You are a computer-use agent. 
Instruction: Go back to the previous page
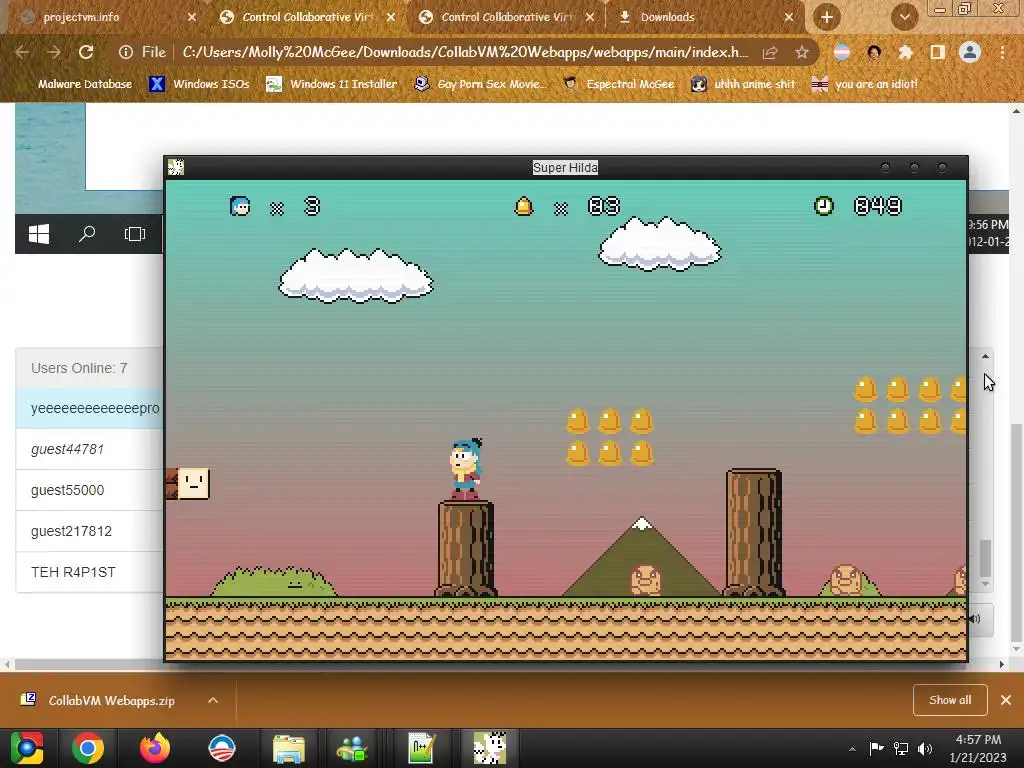22,52
